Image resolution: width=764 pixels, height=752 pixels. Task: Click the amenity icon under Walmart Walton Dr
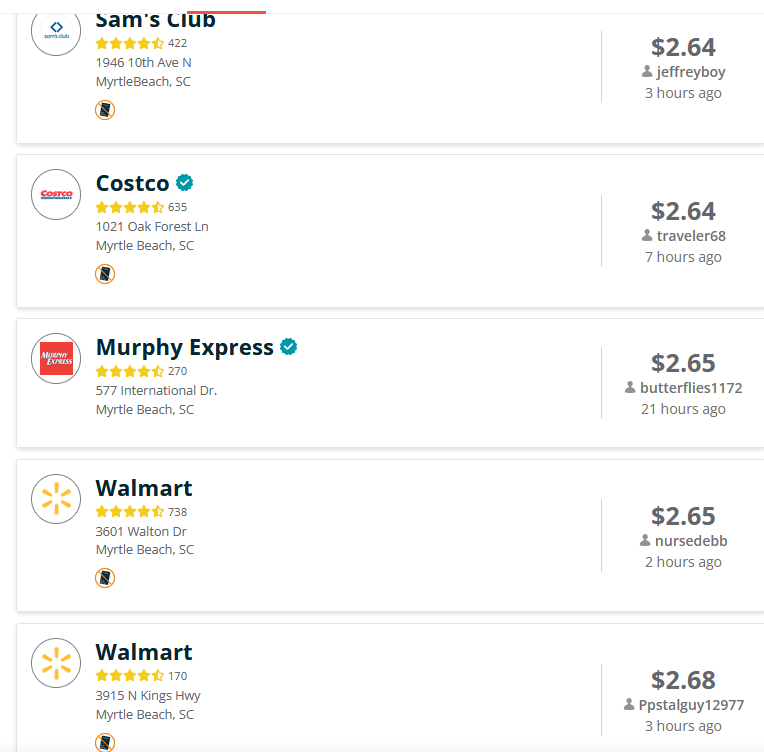tap(105, 578)
